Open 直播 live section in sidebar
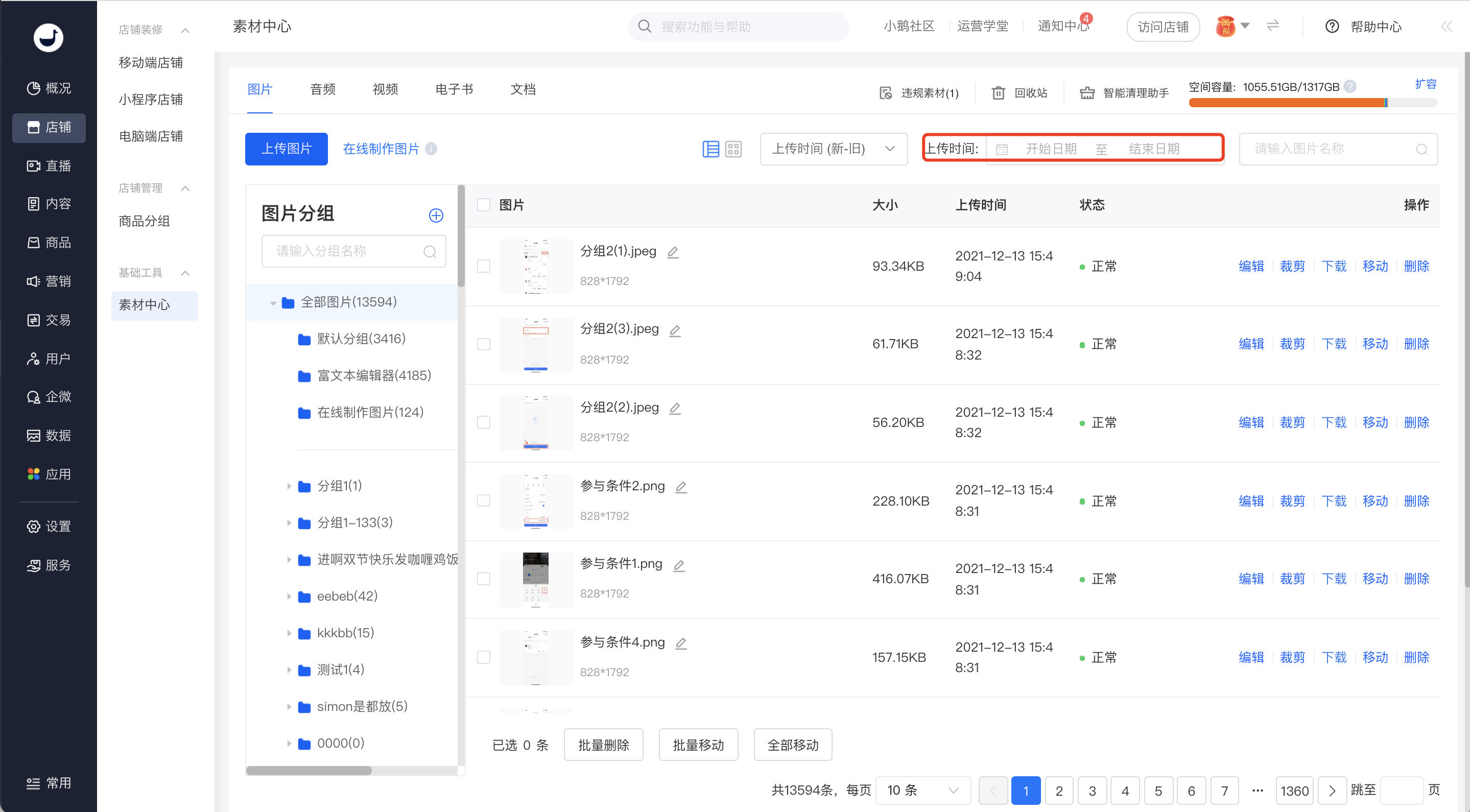The height and width of the screenshot is (812, 1470). tap(49, 166)
